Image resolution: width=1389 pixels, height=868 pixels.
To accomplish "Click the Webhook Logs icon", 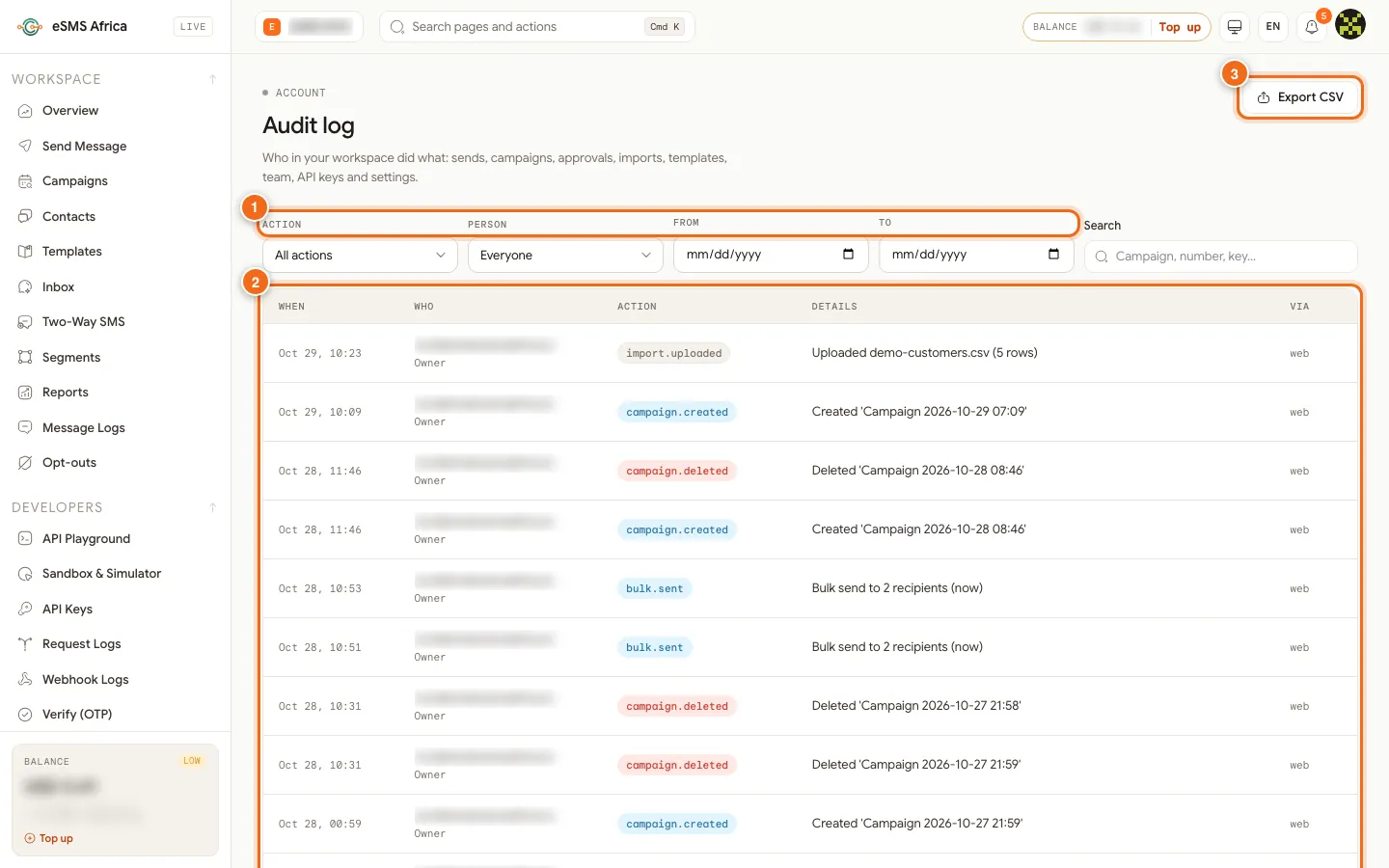I will [x=25, y=680].
